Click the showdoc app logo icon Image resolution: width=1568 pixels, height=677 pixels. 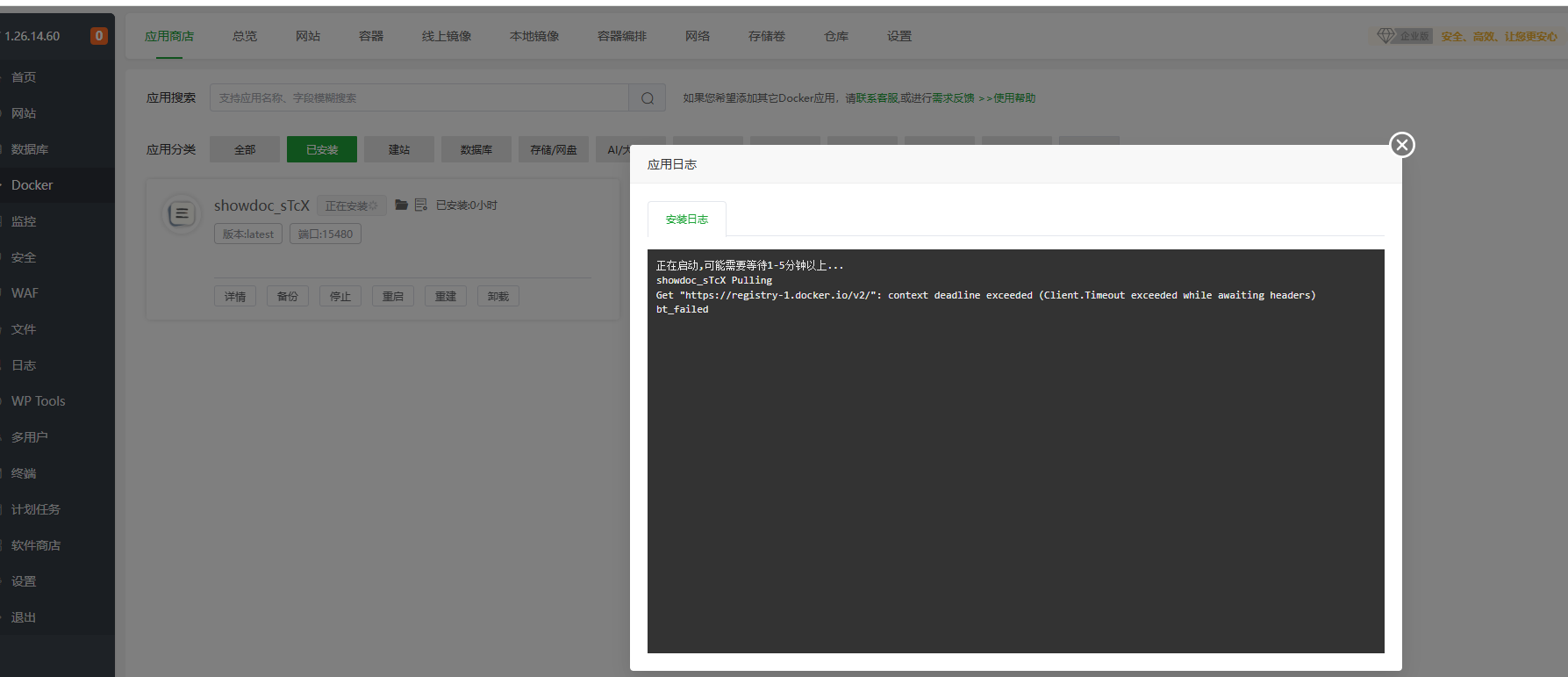coord(182,213)
